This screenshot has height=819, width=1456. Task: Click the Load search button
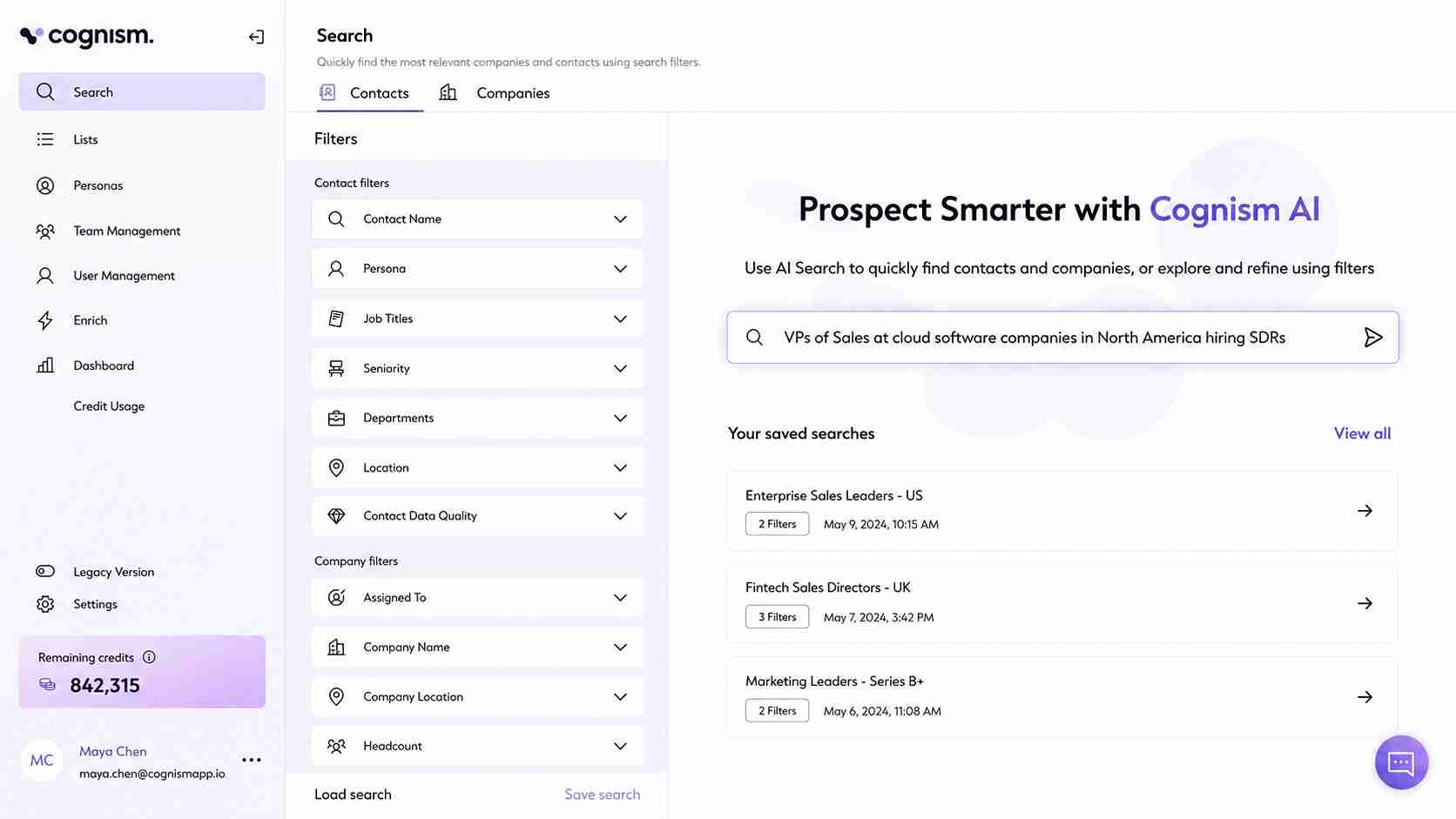(x=353, y=794)
